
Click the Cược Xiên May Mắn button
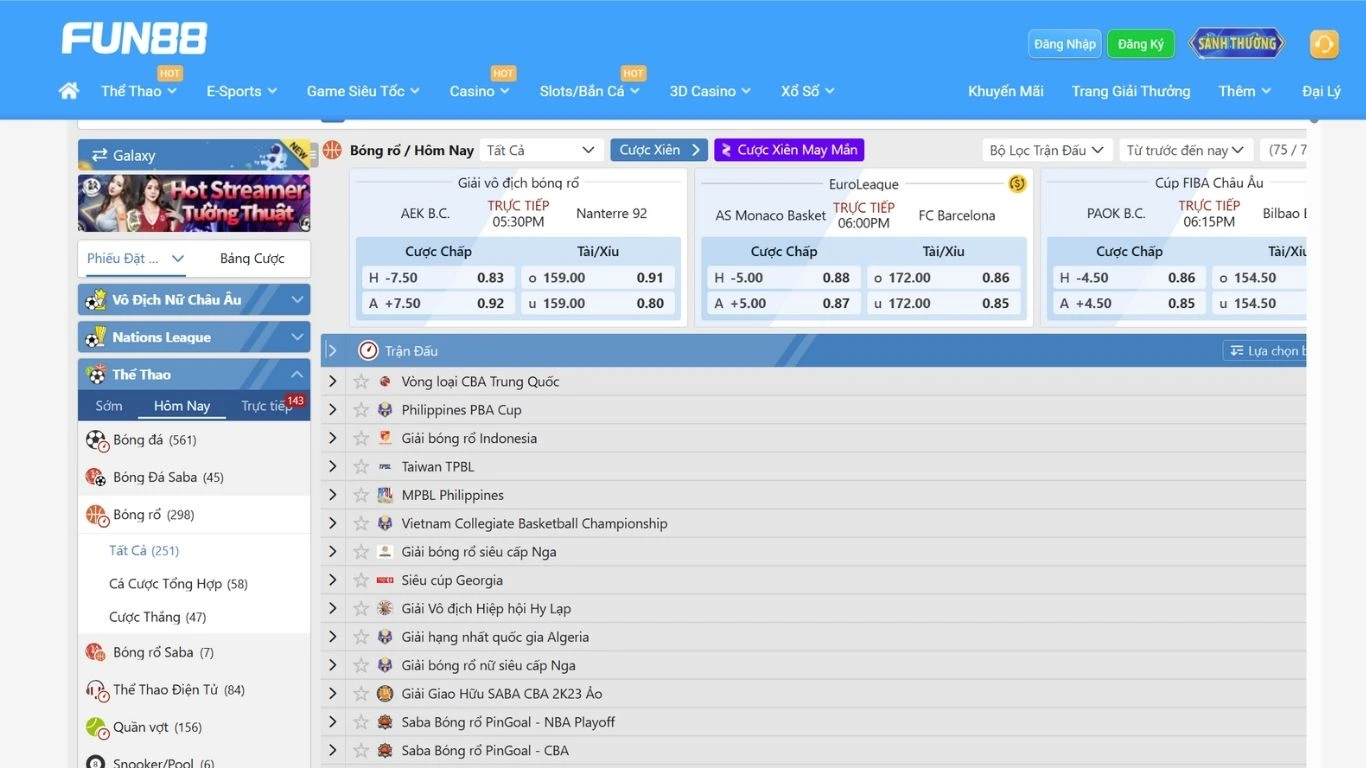(788, 149)
